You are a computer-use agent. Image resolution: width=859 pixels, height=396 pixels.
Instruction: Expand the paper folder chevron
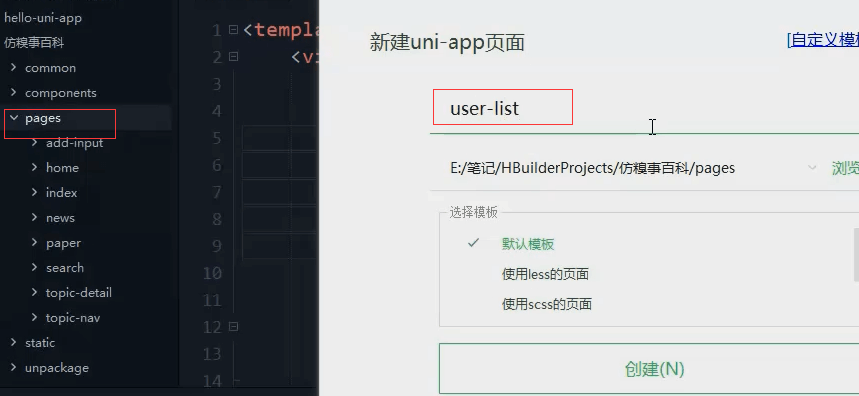click(35, 243)
